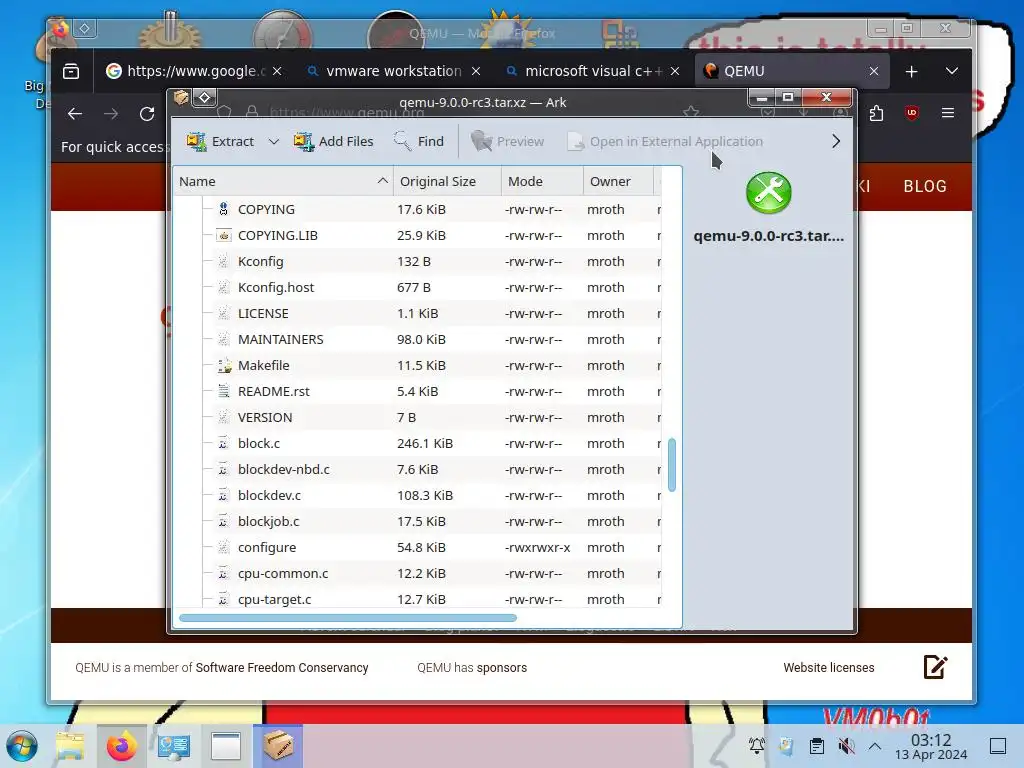1024x768 pixels.
Task: Click the Ark package taskbar icon
Action: click(278, 746)
